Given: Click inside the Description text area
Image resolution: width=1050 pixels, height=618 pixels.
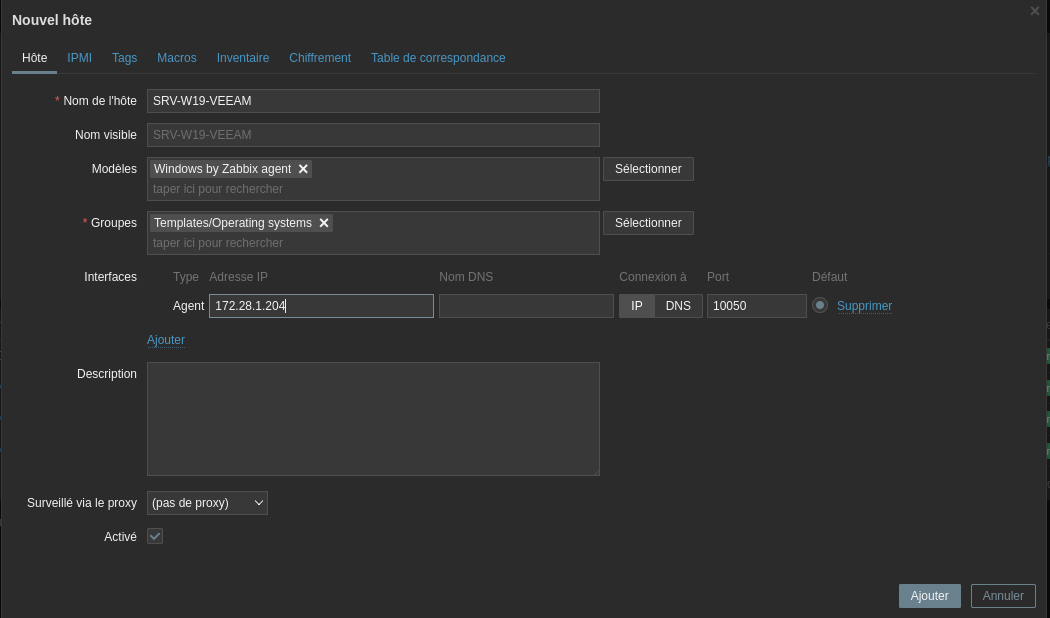Looking at the screenshot, I should pyautogui.click(x=373, y=419).
